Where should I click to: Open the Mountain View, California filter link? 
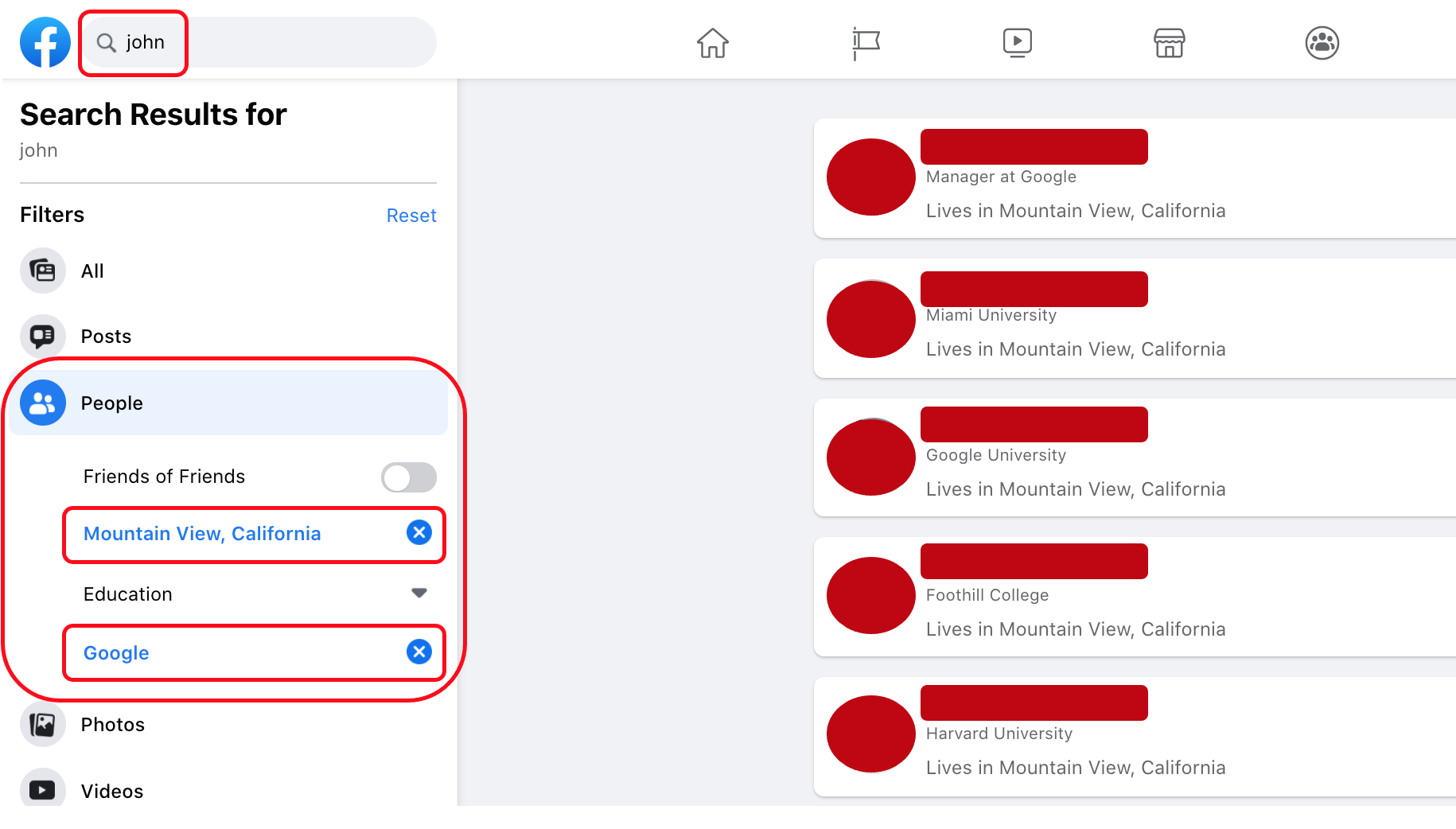tap(202, 534)
